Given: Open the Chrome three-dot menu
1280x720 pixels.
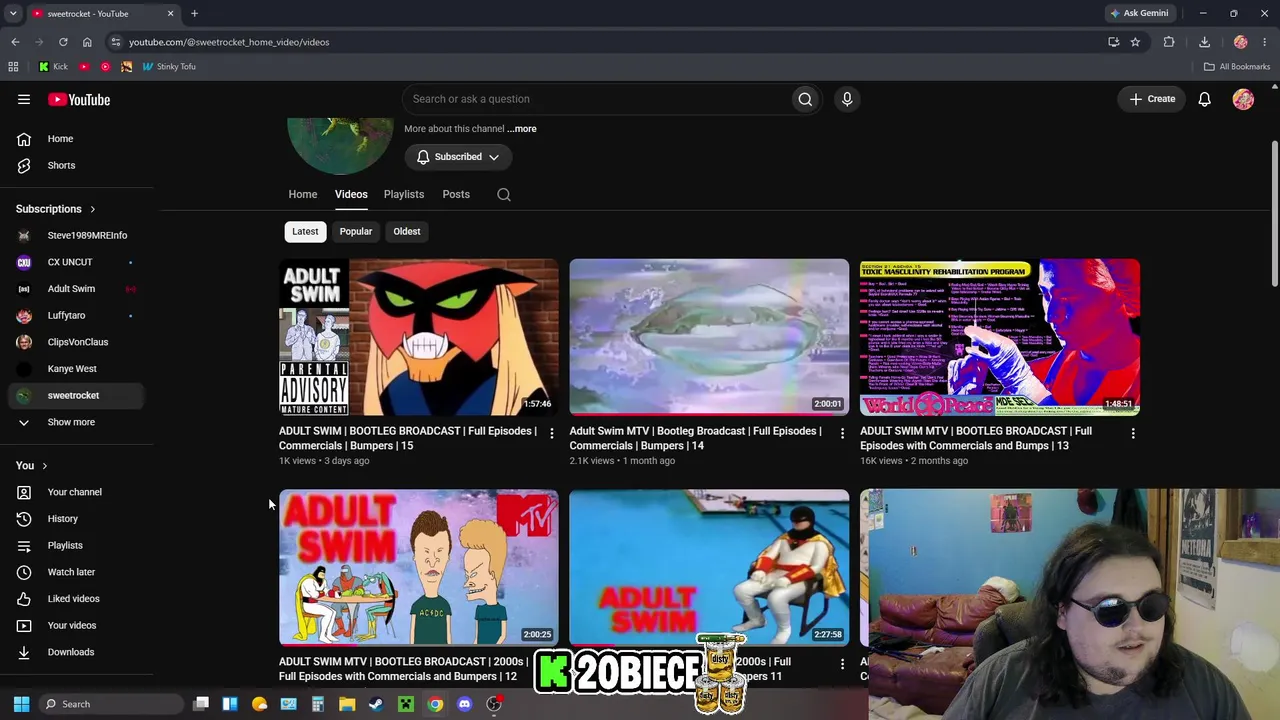Looking at the screenshot, I should 1265,42.
